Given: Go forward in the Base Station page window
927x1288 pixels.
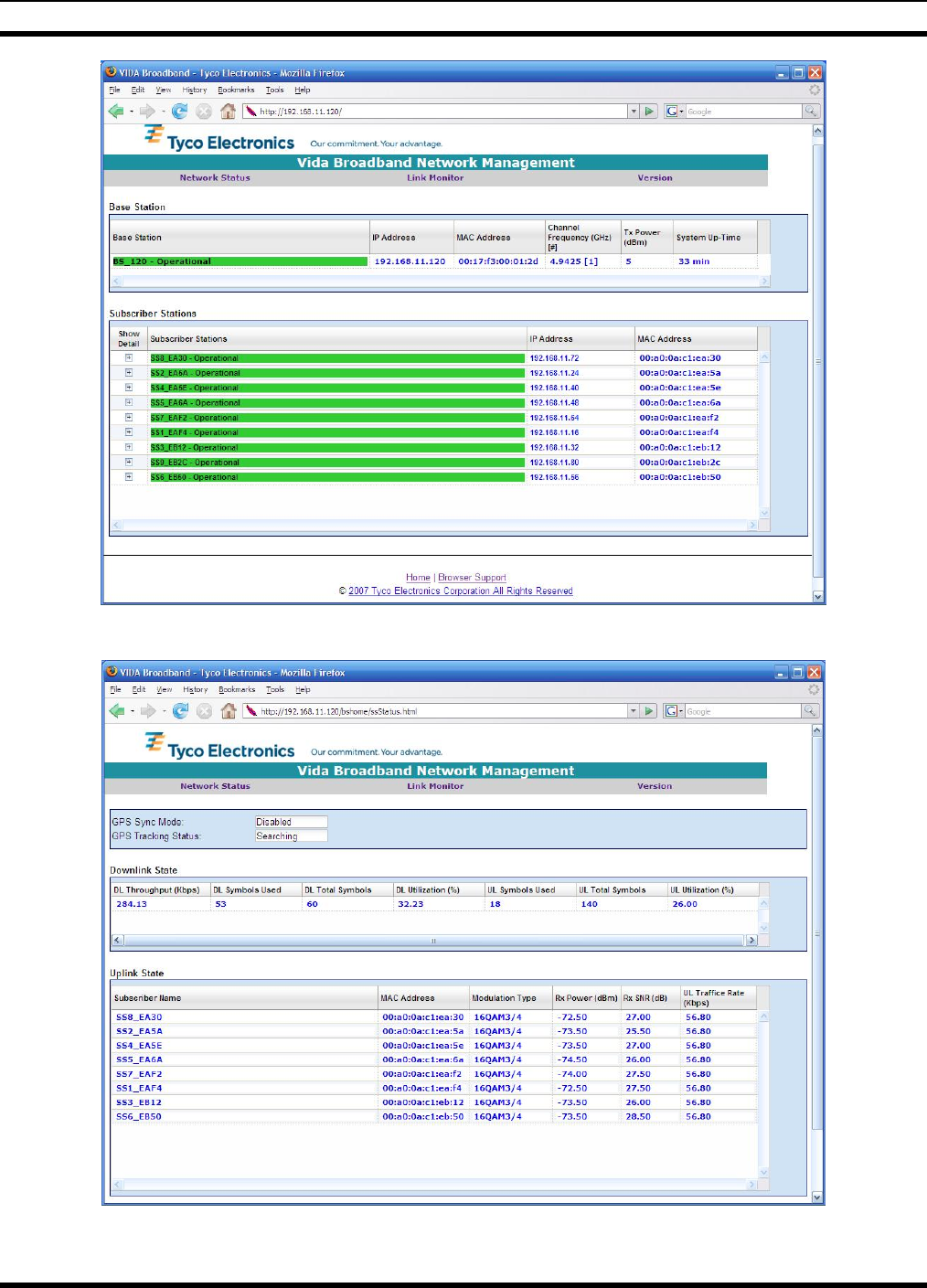Looking at the screenshot, I should (147, 111).
